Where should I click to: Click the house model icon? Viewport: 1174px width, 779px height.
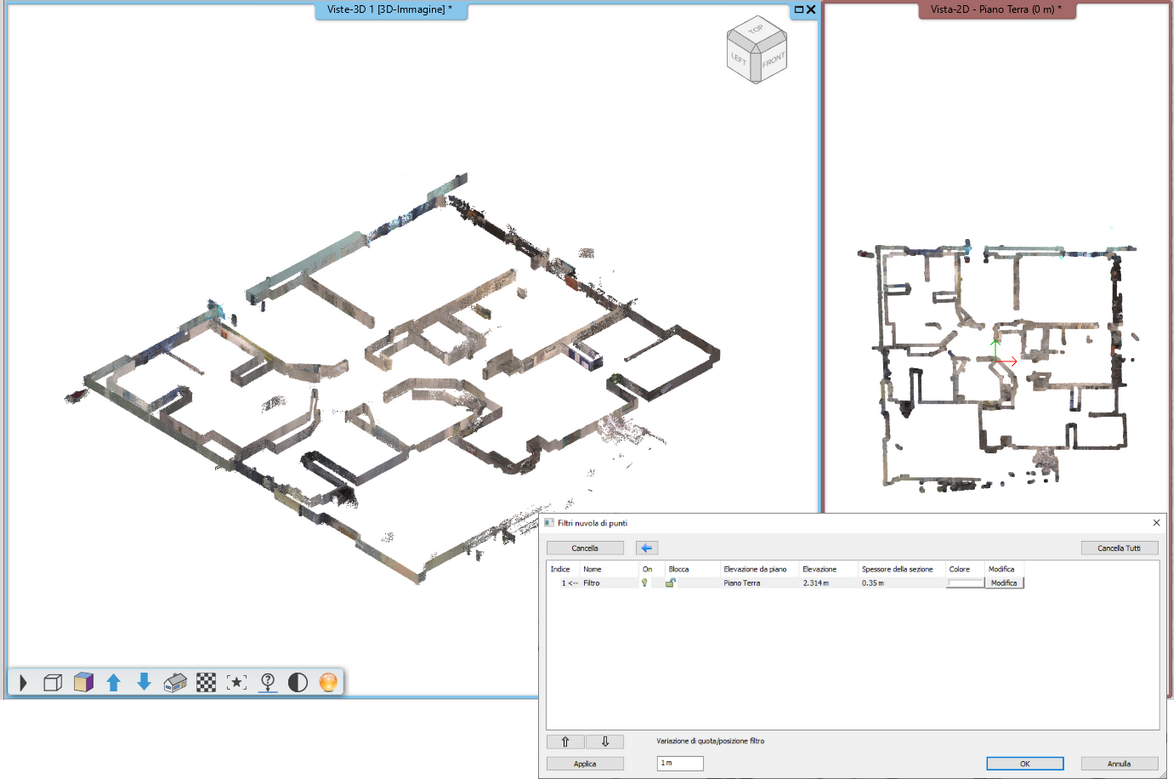(175, 682)
